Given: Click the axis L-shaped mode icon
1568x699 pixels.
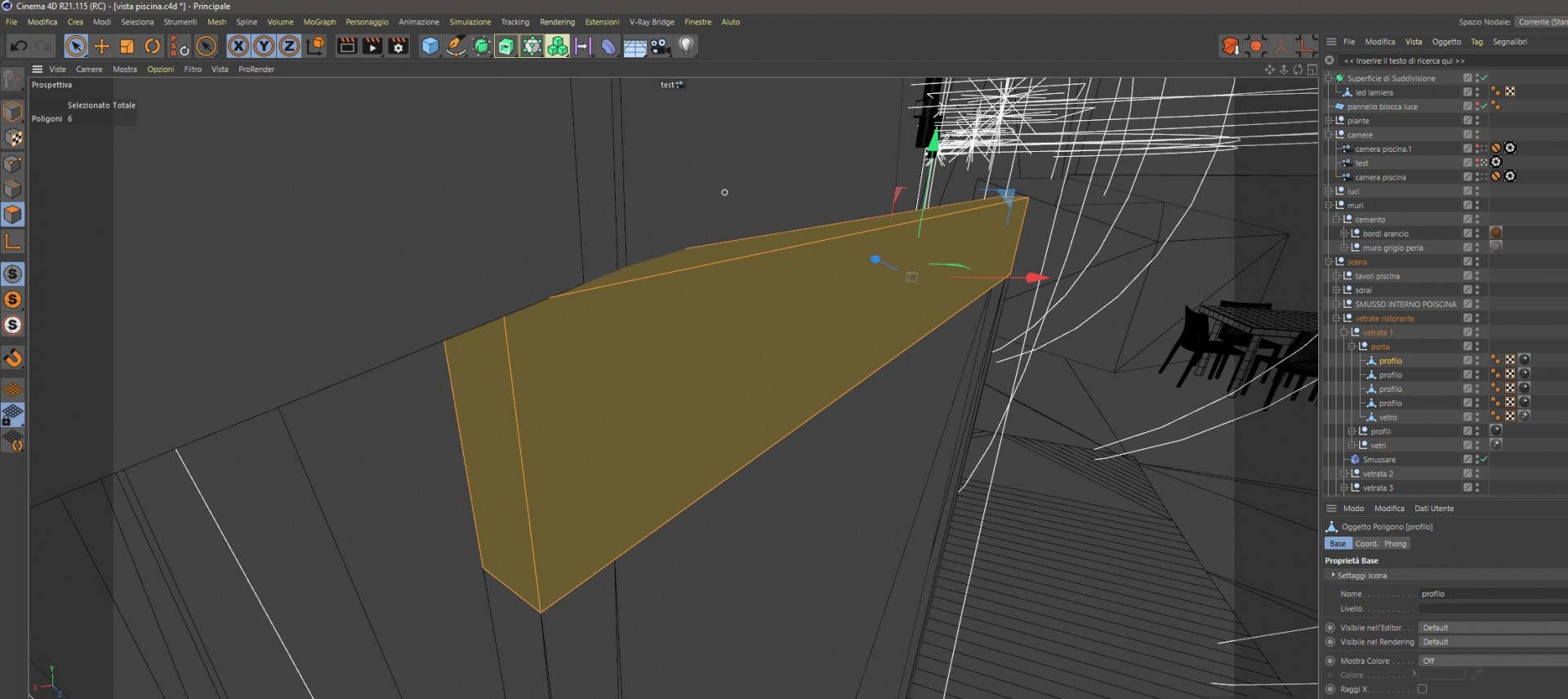Looking at the screenshot, I should (13, 242).
